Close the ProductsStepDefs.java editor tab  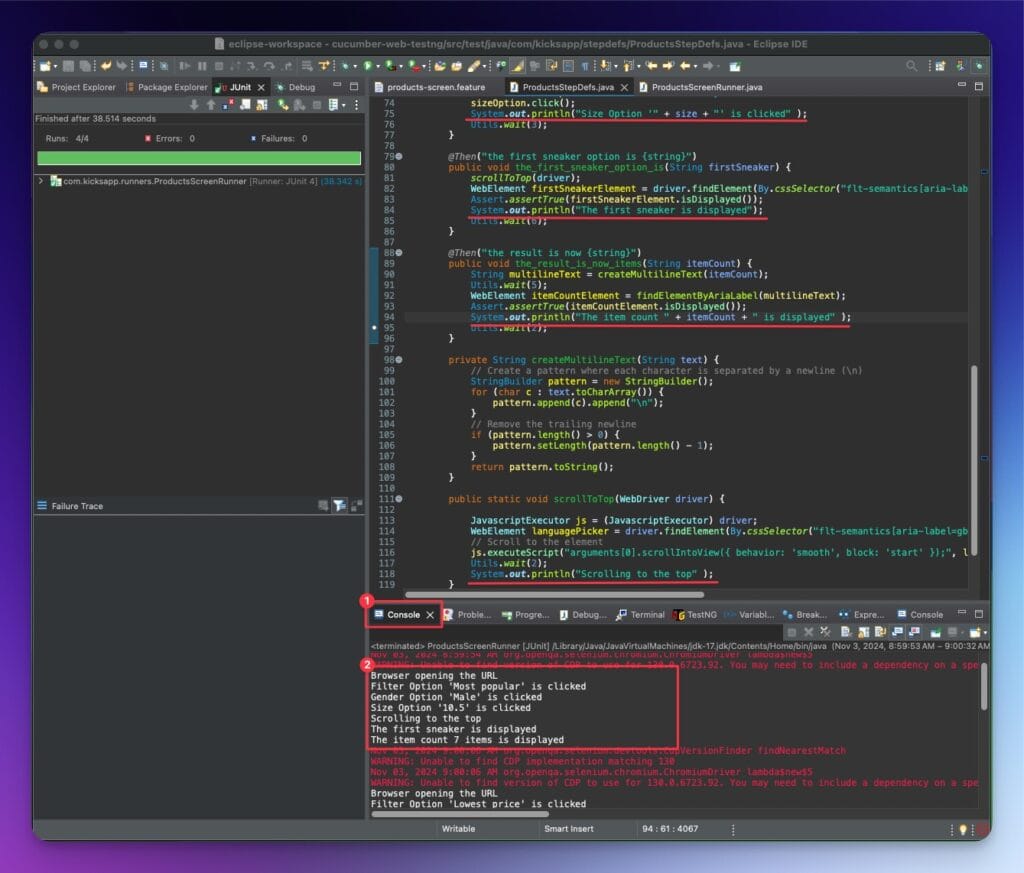point(624,87)
